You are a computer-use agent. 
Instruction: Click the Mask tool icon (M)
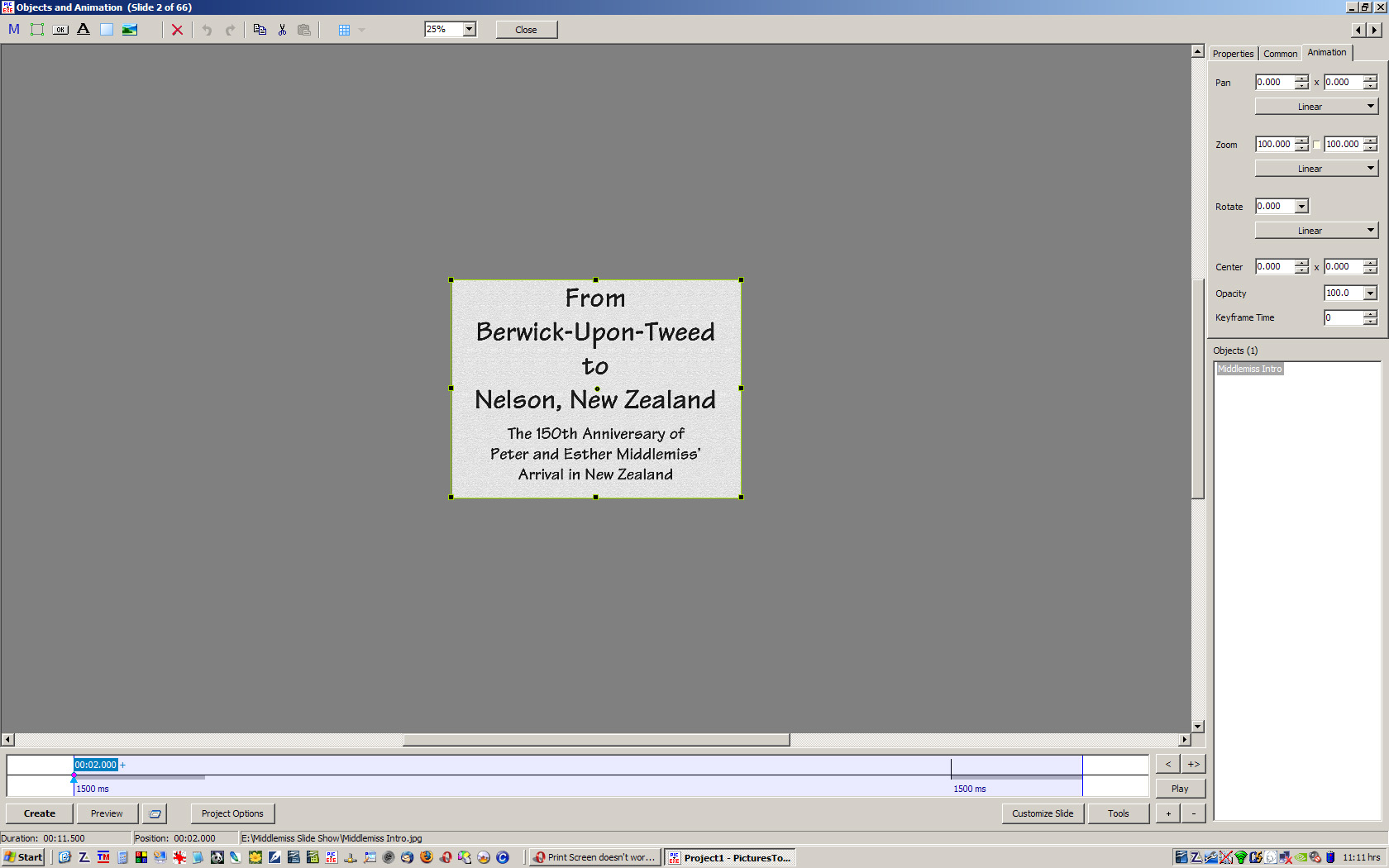click(14, 30)
